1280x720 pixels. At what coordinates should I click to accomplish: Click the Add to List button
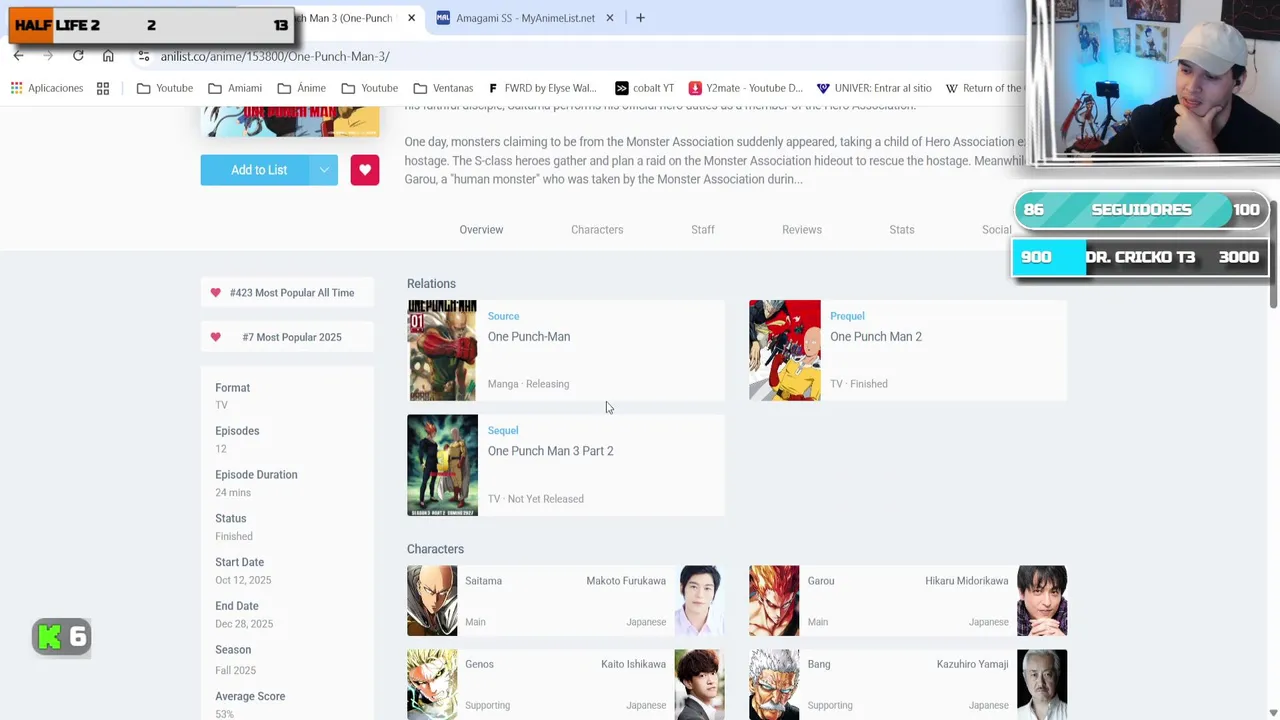259,170
